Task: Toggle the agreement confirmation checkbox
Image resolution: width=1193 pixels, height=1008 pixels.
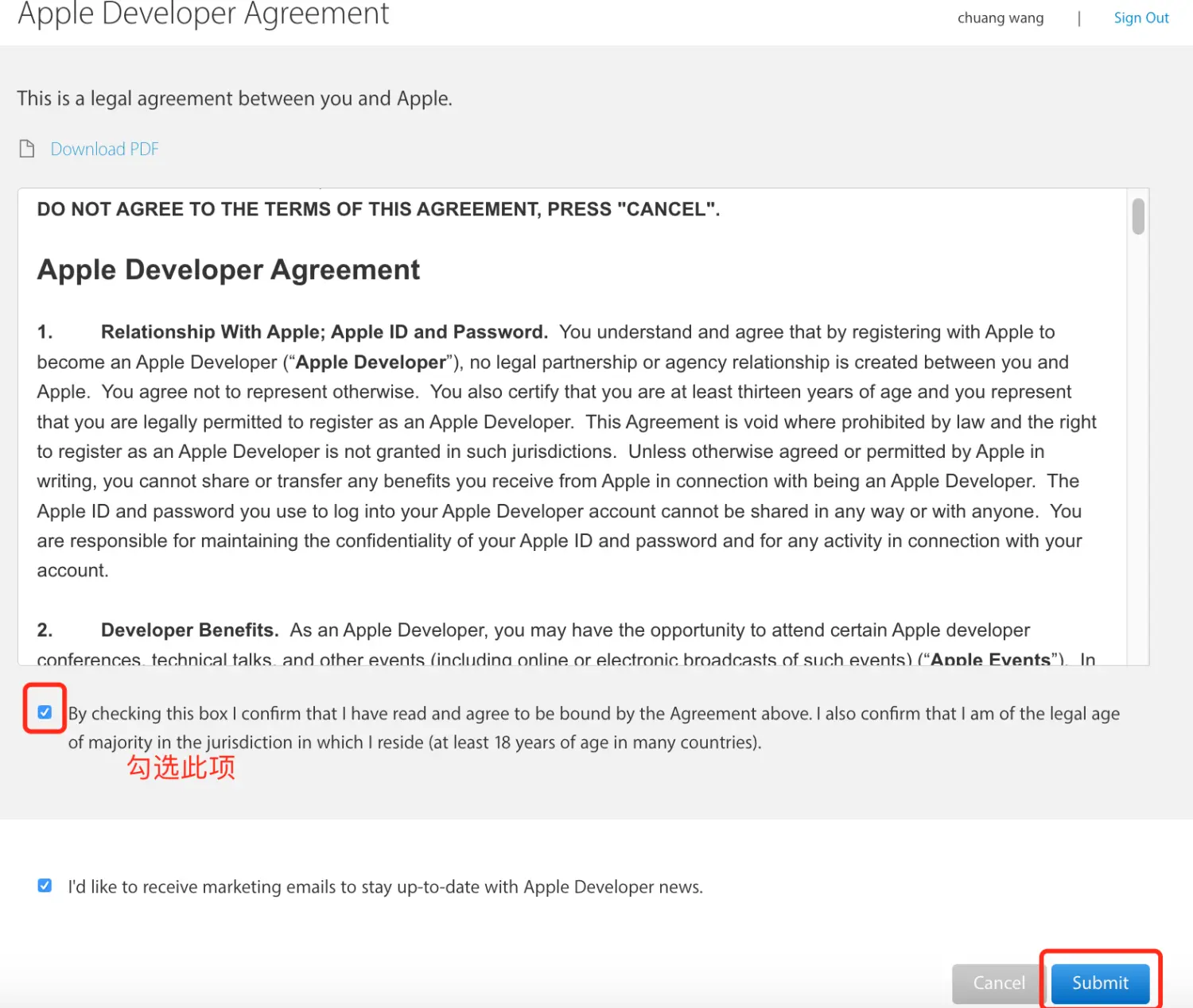Action: (x=45, y=712)
